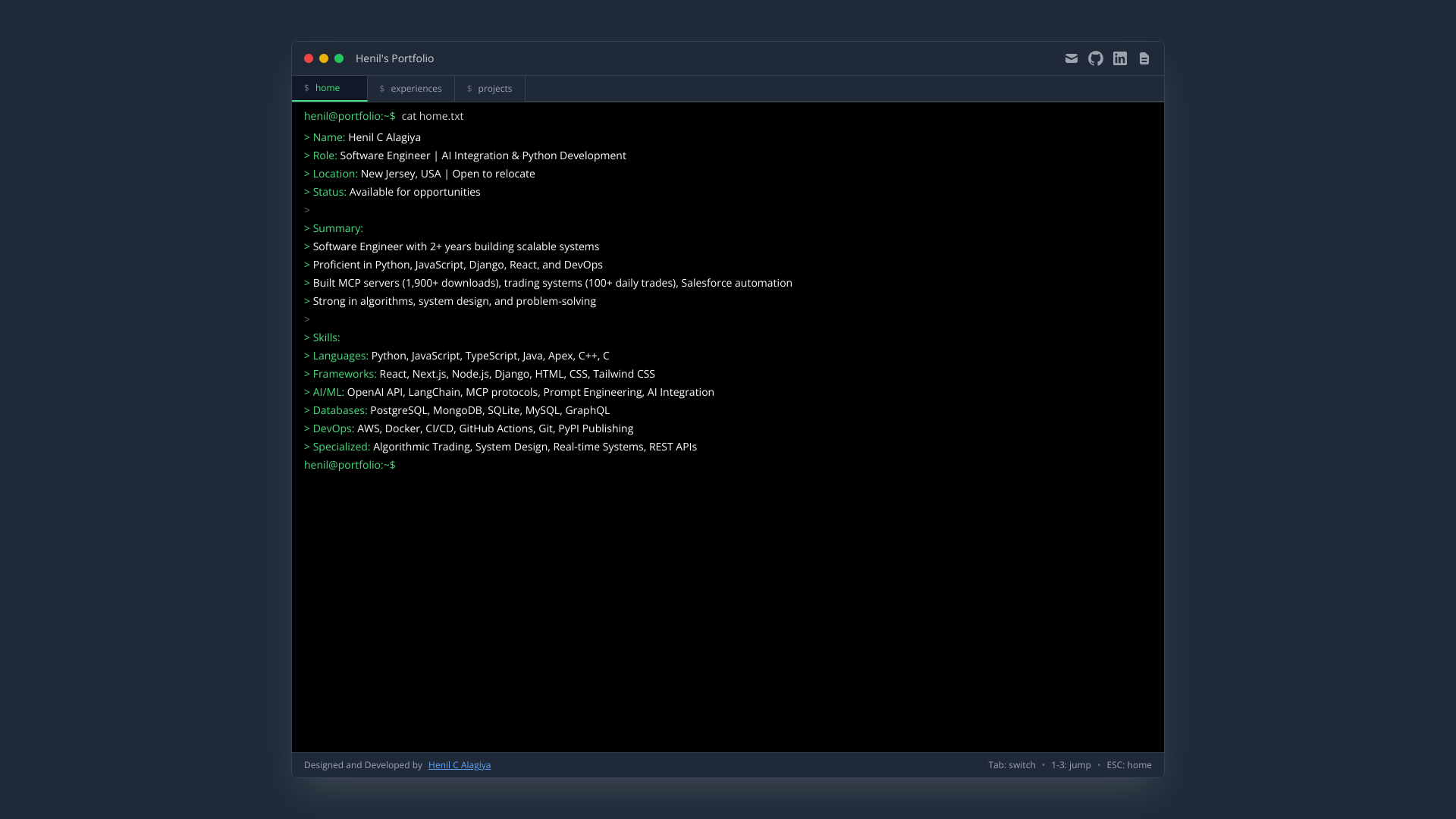Open the LinkedIn profile icon

pos(1120,58)
